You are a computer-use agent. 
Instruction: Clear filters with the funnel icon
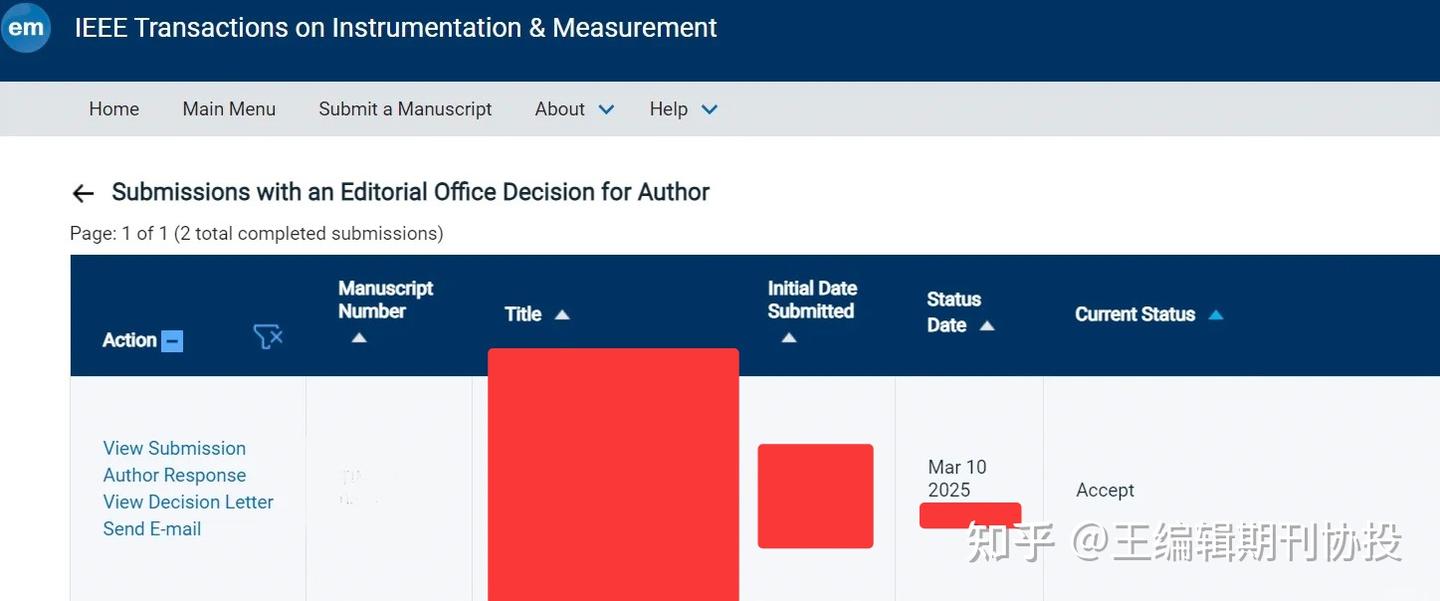point(268,338)
